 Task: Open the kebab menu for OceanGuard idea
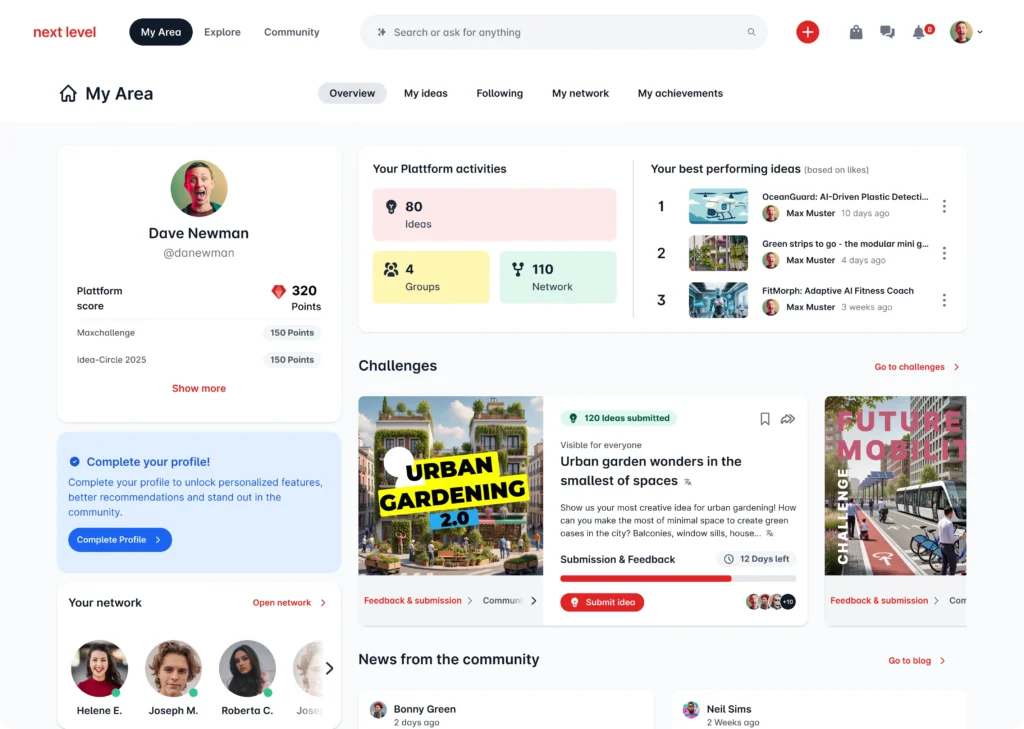[944, 206]
